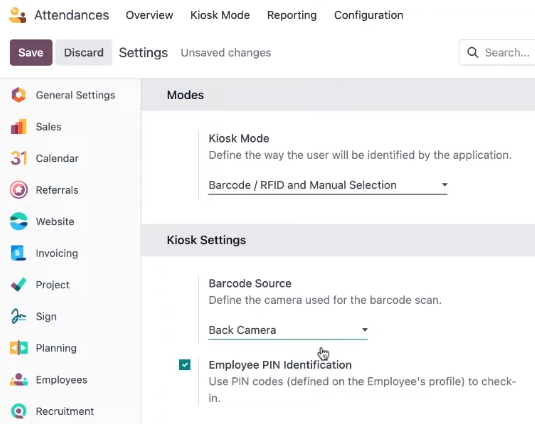Open the Calendar 31 icon
Screen dimensions: 535x424
click(19, 158)
